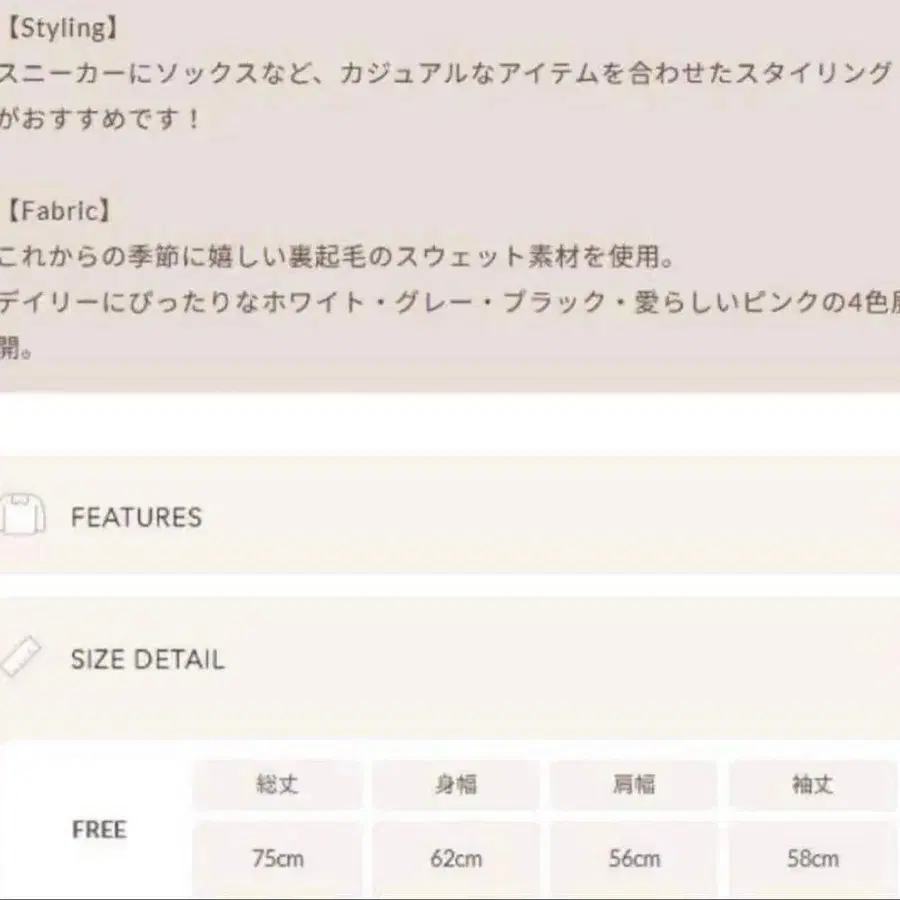Click the ruler icon beside SIZE DETAIL
The width and height of the screenshot is (900, 900).
click(18, 658)
